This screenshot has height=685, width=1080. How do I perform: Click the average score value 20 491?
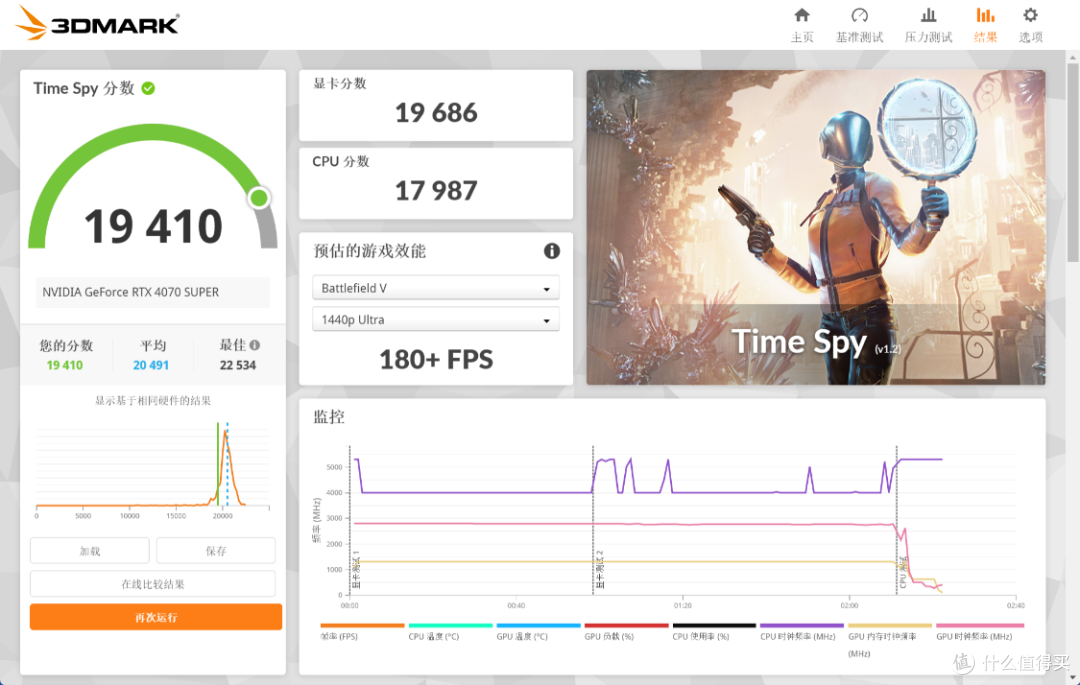point(151,365)
